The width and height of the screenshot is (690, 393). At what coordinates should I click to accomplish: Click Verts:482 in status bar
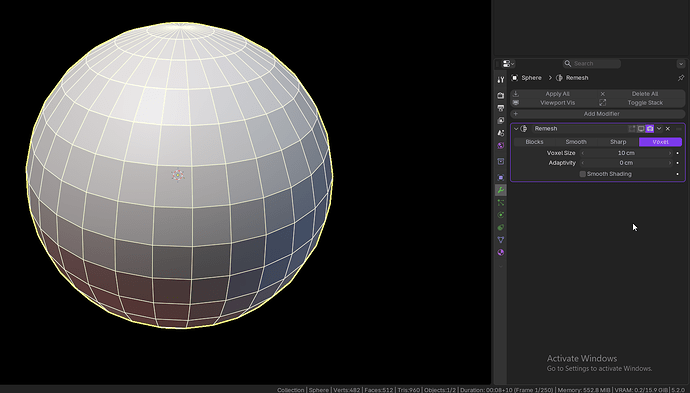[x=346, y=390]
